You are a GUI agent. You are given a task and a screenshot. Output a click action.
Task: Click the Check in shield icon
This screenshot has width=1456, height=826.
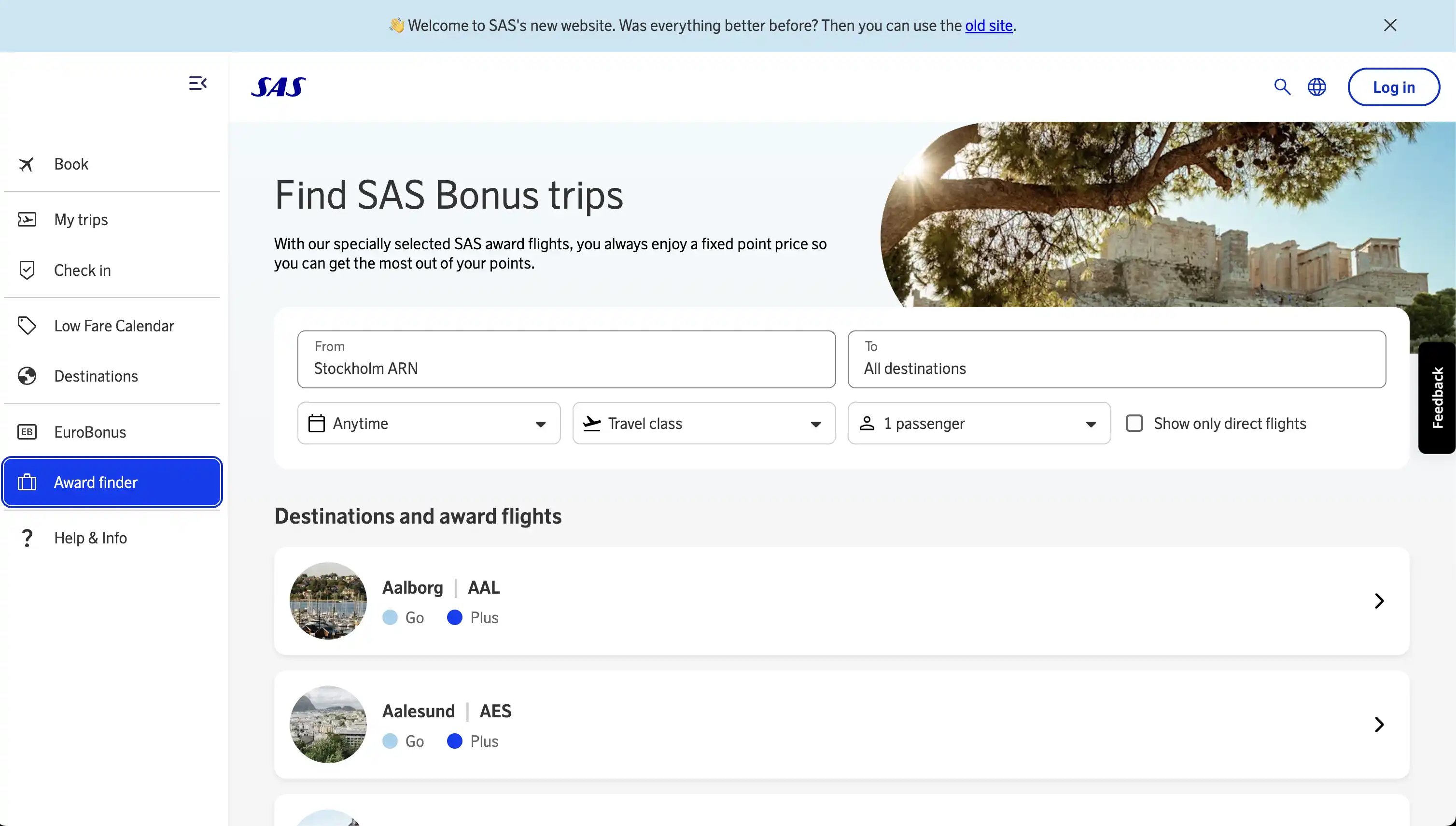click(27, 270)
